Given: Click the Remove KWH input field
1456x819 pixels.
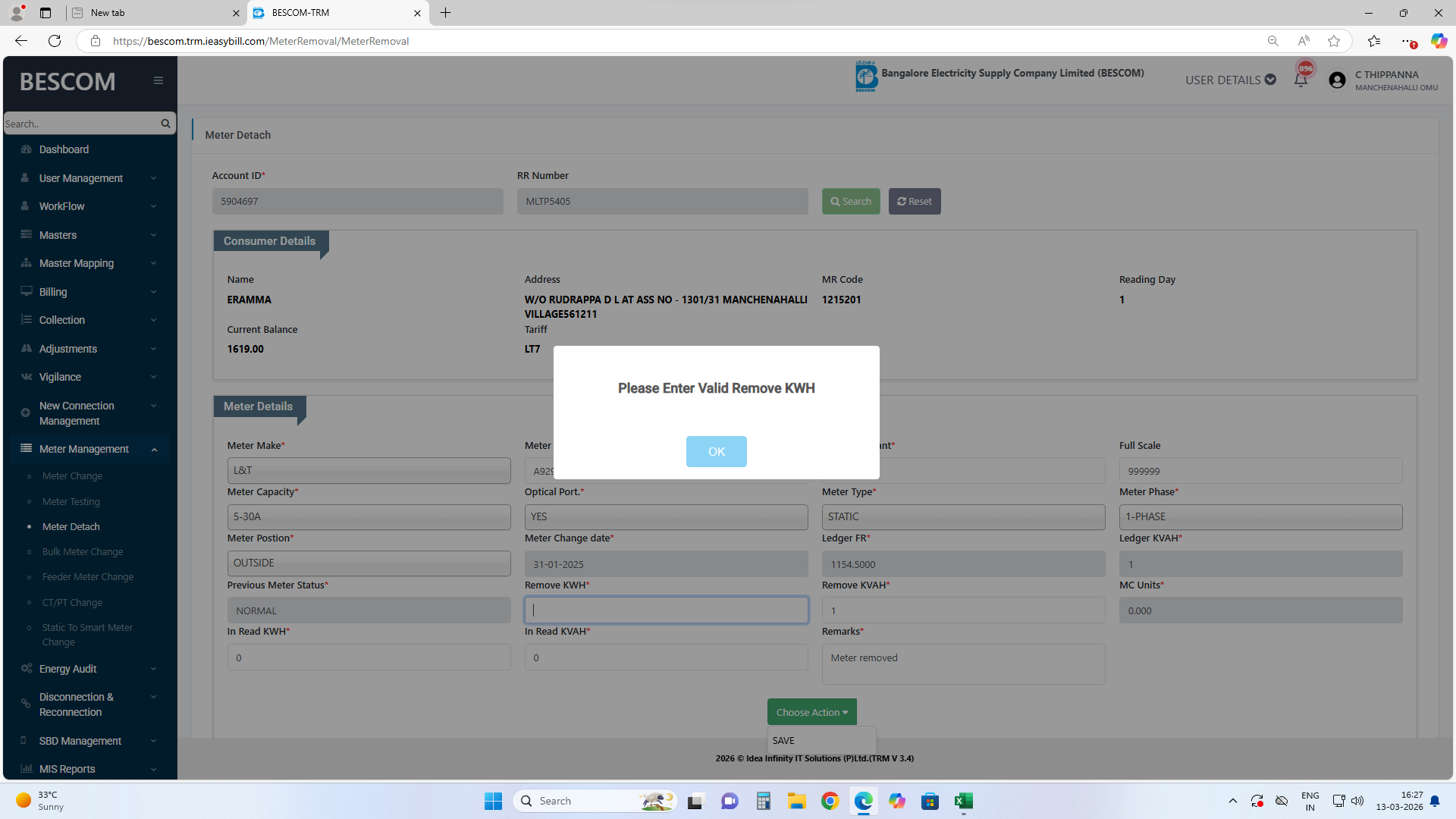Looking at the screenshot, I should [x=666, y=610].
